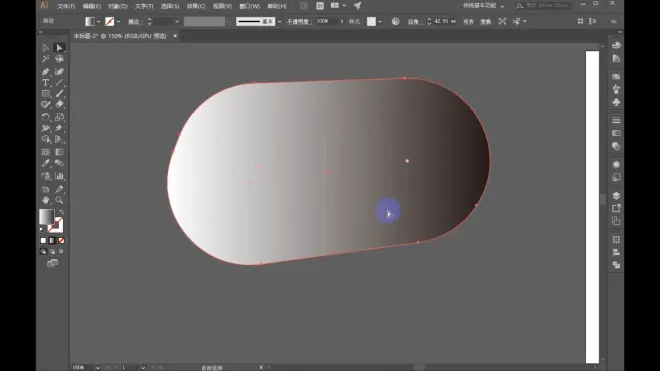Viewport: 660px width, 371px height.
Task: Close the 未标题-2 document tab
Action: coord(175,36)
